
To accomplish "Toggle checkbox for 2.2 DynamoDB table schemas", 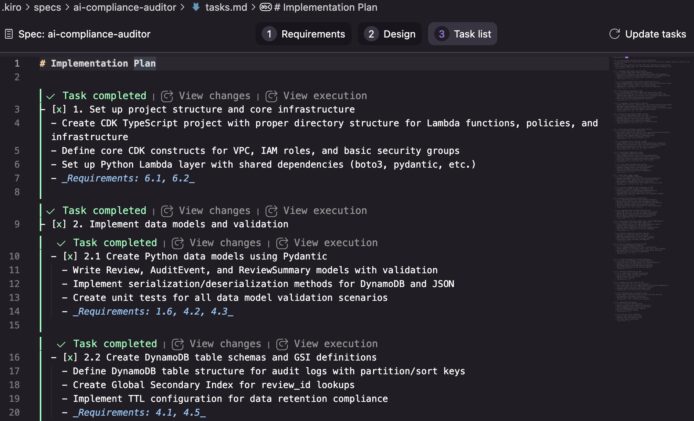I will point(70,357).
